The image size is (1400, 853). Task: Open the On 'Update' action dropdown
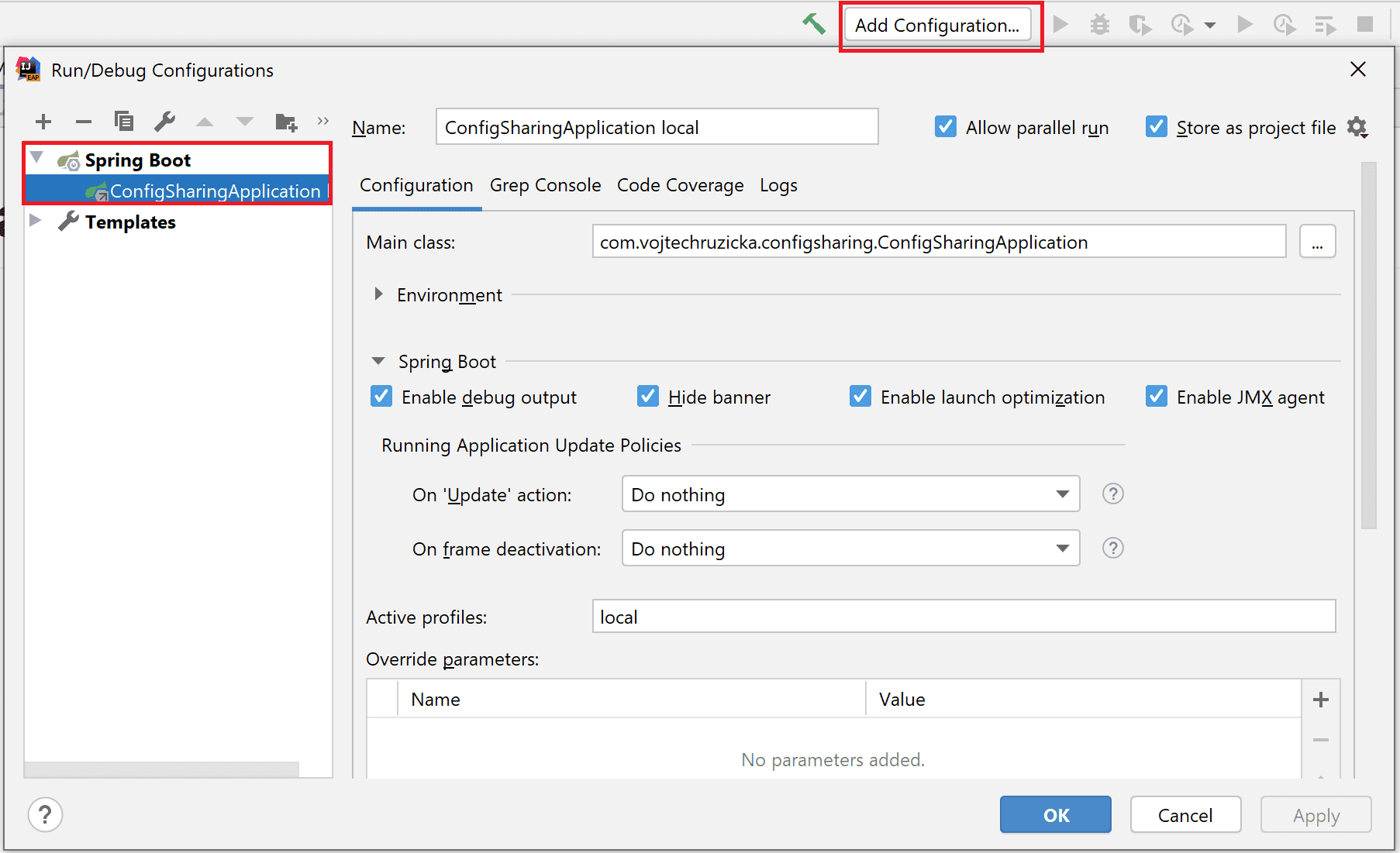850,494
